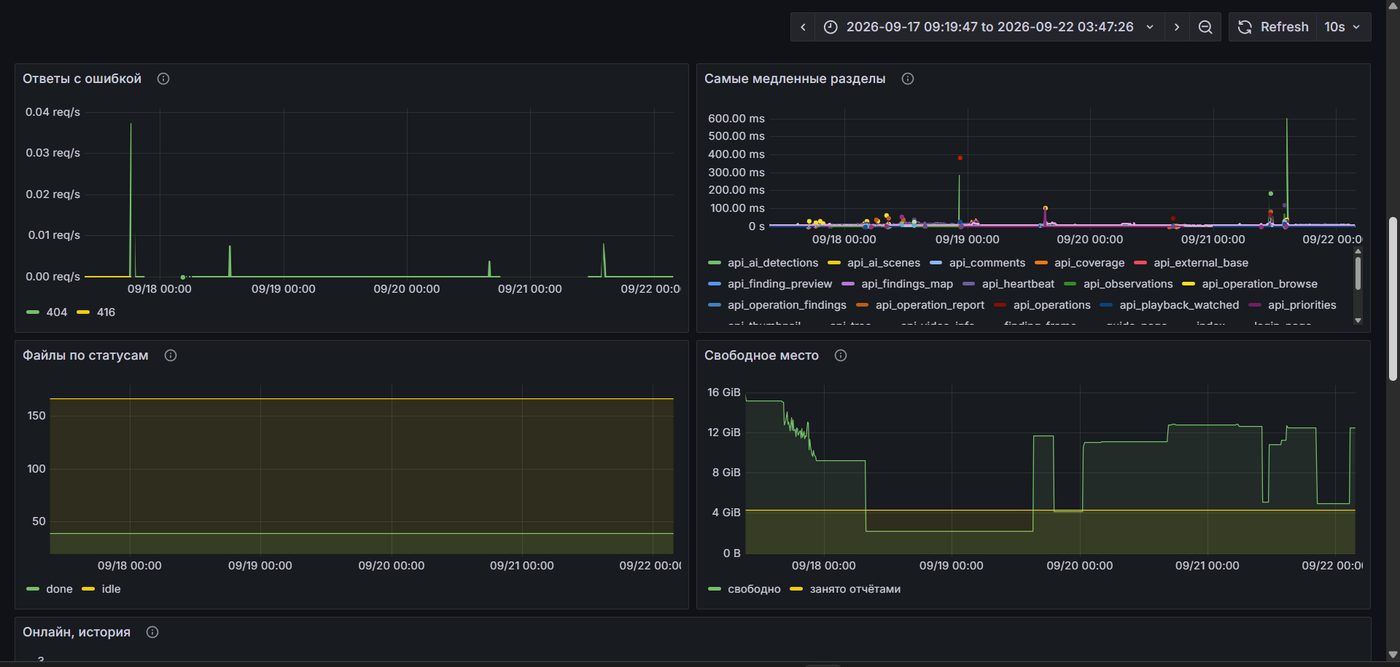1400x667 pixels.
Task: Select api_finding_preview in the legend
Action: pos(780,284)
